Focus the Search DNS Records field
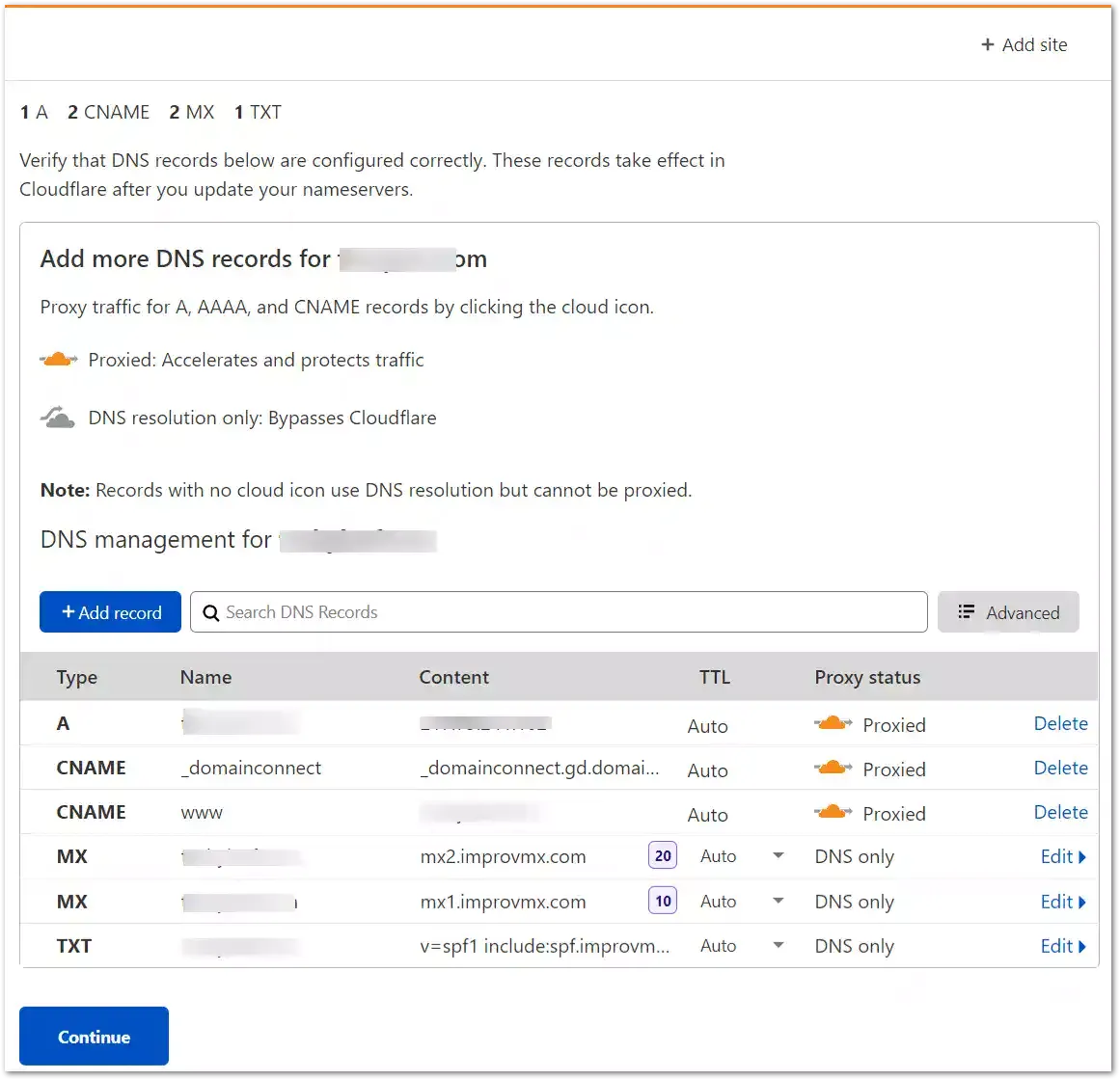1120x1080 pixels. pos(559,611)
